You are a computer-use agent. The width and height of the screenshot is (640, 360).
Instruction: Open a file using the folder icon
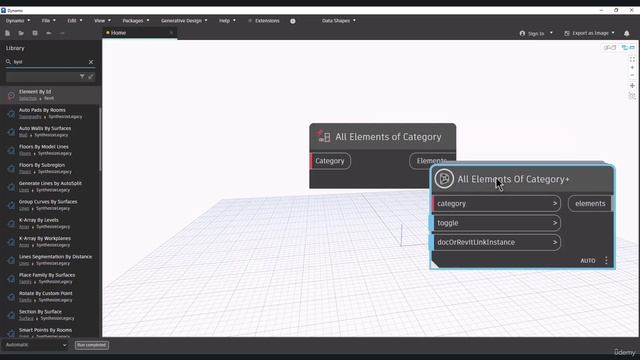[x=21, y=33]
